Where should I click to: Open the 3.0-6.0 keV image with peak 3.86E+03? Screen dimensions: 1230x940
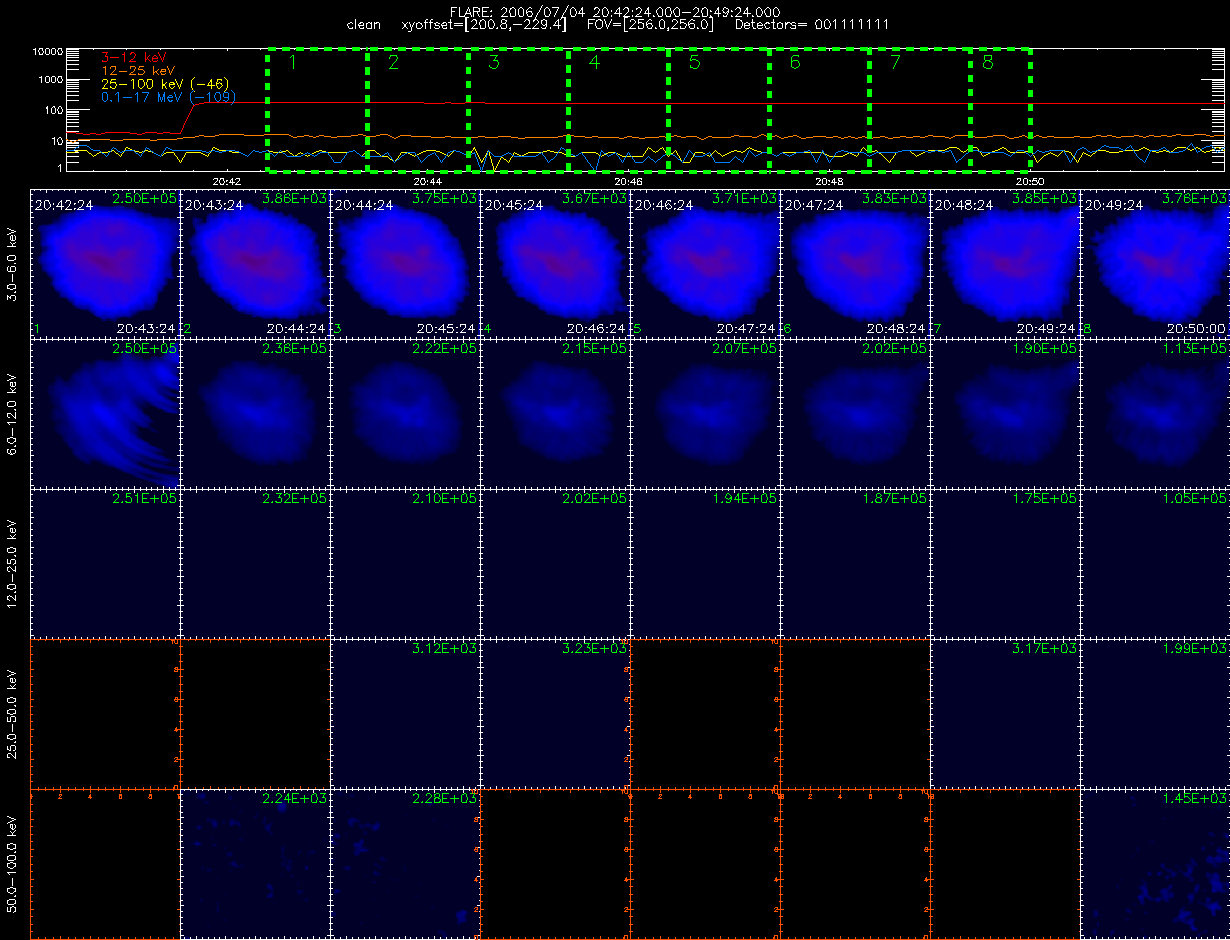(255, 263)
